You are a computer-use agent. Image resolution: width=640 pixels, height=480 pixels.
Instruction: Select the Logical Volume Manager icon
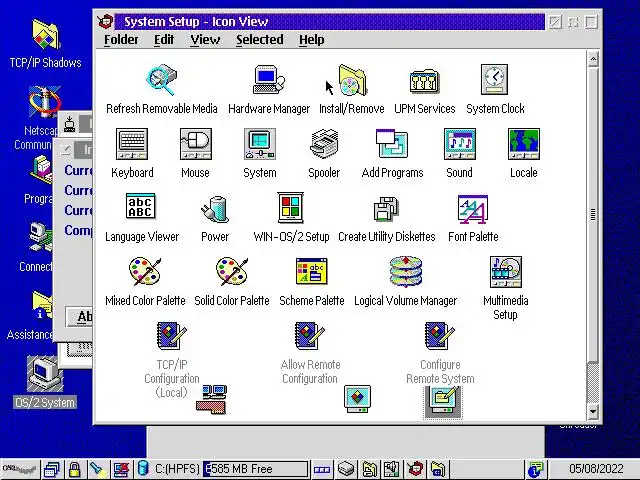405,272
